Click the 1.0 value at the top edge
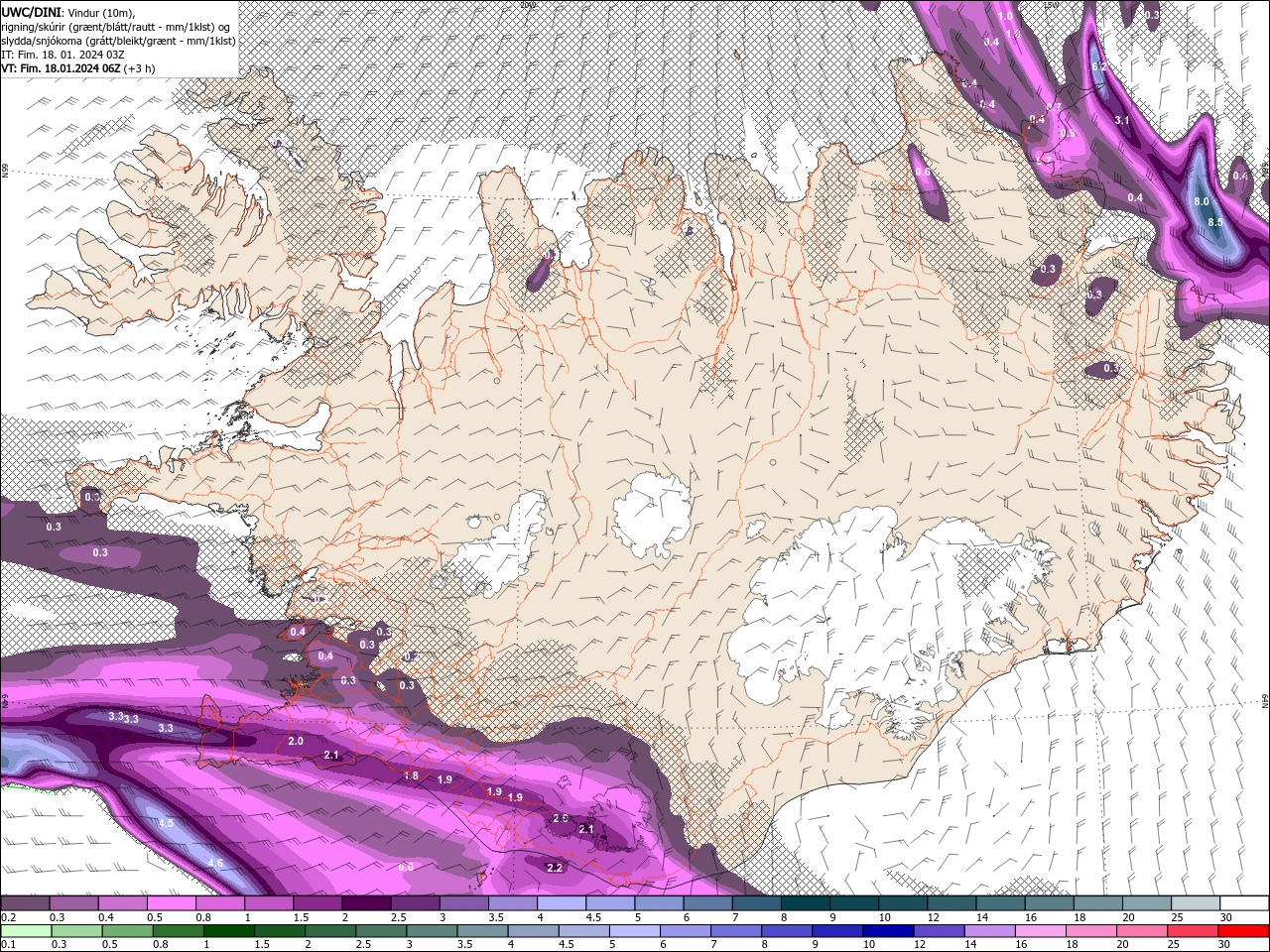 click(x=1005, y=16)
